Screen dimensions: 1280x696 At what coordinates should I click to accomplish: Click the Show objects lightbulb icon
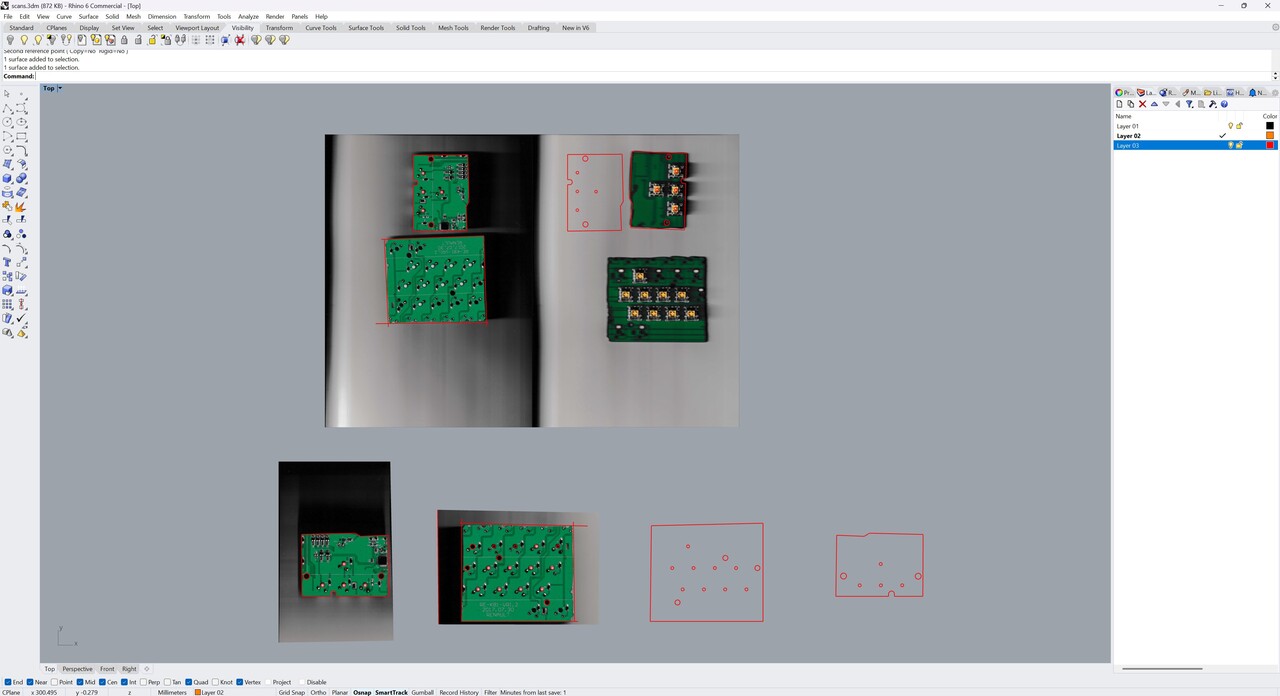24,40
